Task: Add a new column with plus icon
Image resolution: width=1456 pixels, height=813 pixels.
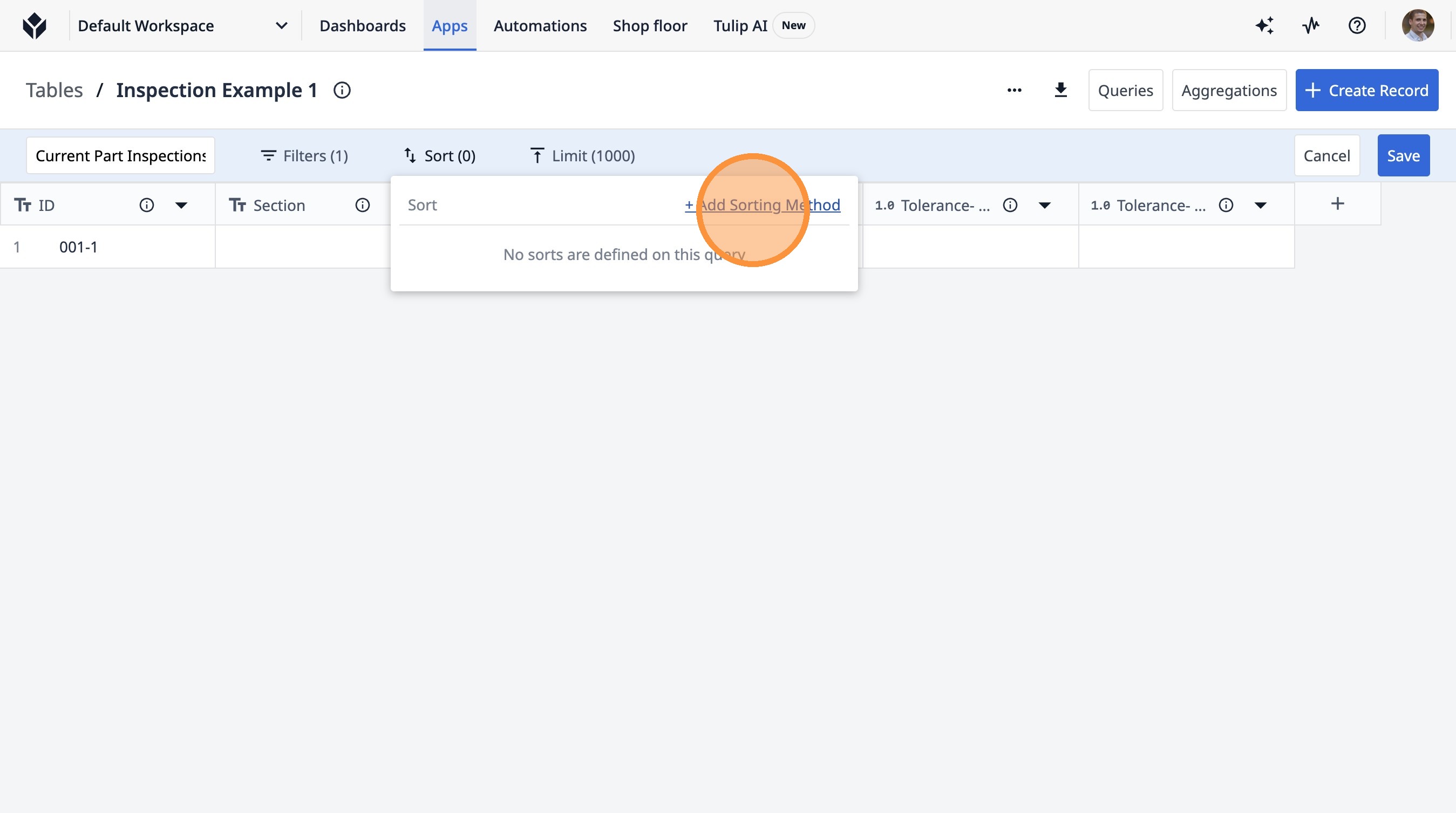Action: [x=1337, y=204]
